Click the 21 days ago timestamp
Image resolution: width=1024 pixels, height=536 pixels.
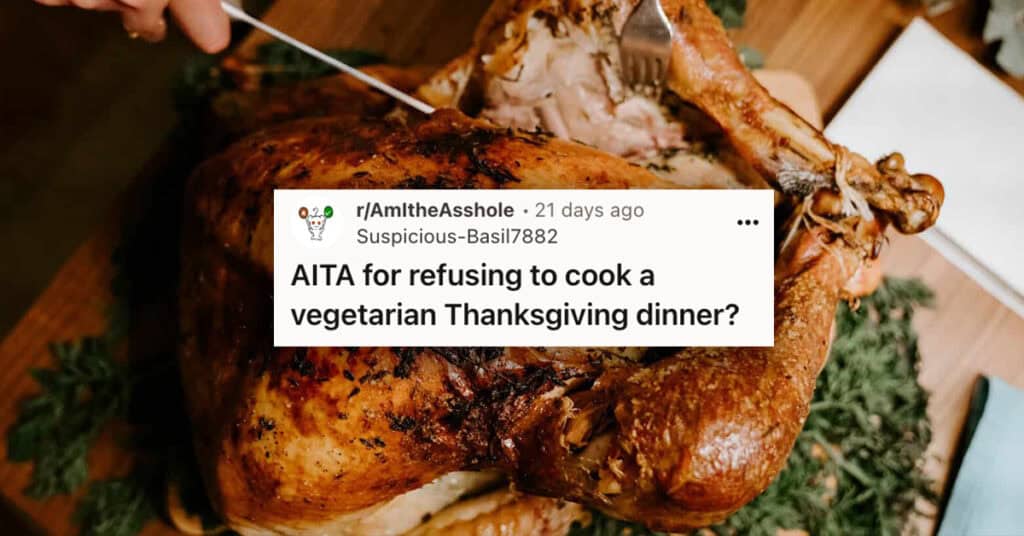(x=589, y=210)
